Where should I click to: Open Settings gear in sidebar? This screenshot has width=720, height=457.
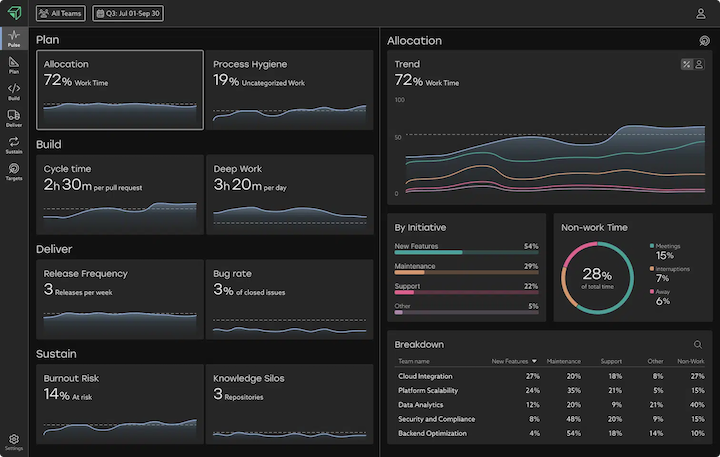click(13, 441)
